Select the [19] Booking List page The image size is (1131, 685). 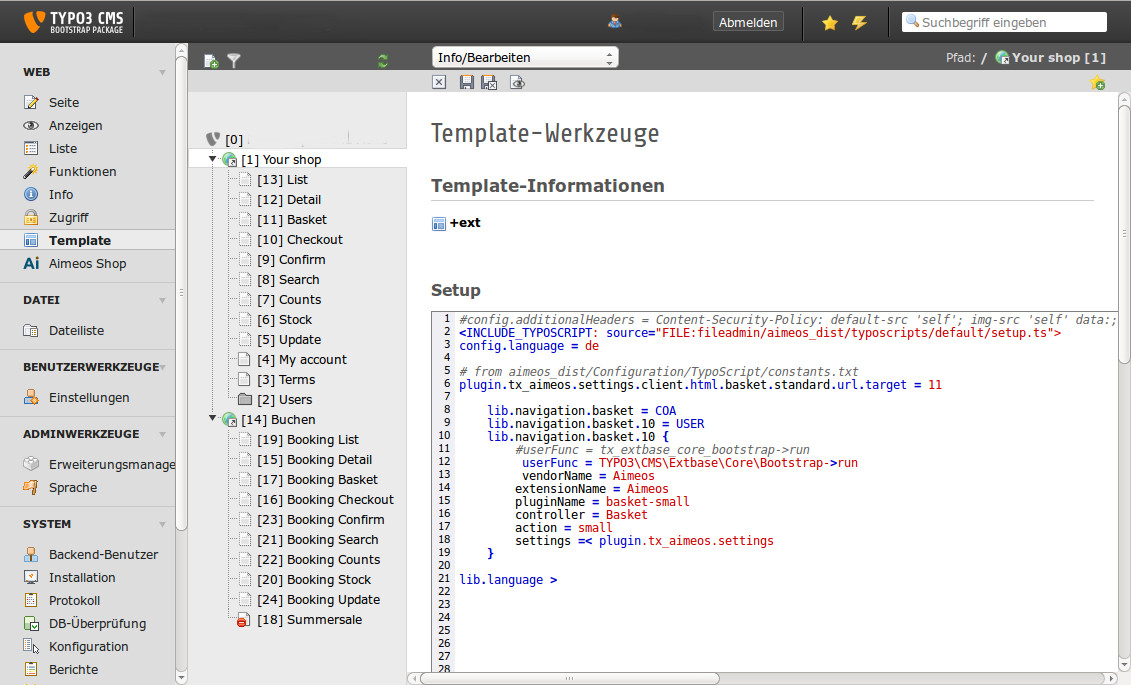307,440
